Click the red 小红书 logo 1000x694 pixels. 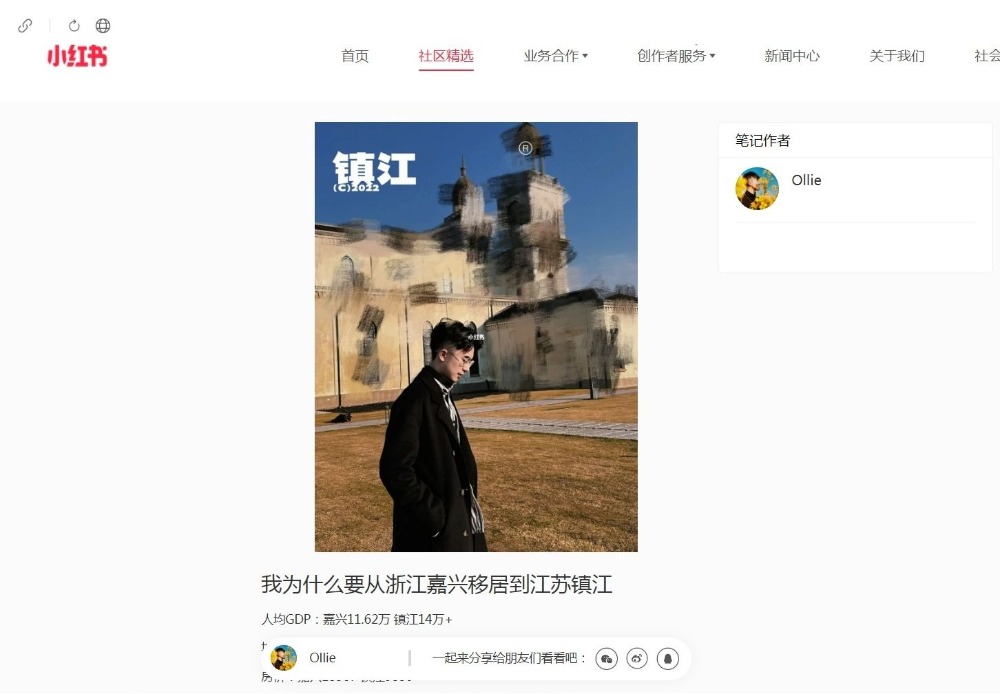[77, 56]
